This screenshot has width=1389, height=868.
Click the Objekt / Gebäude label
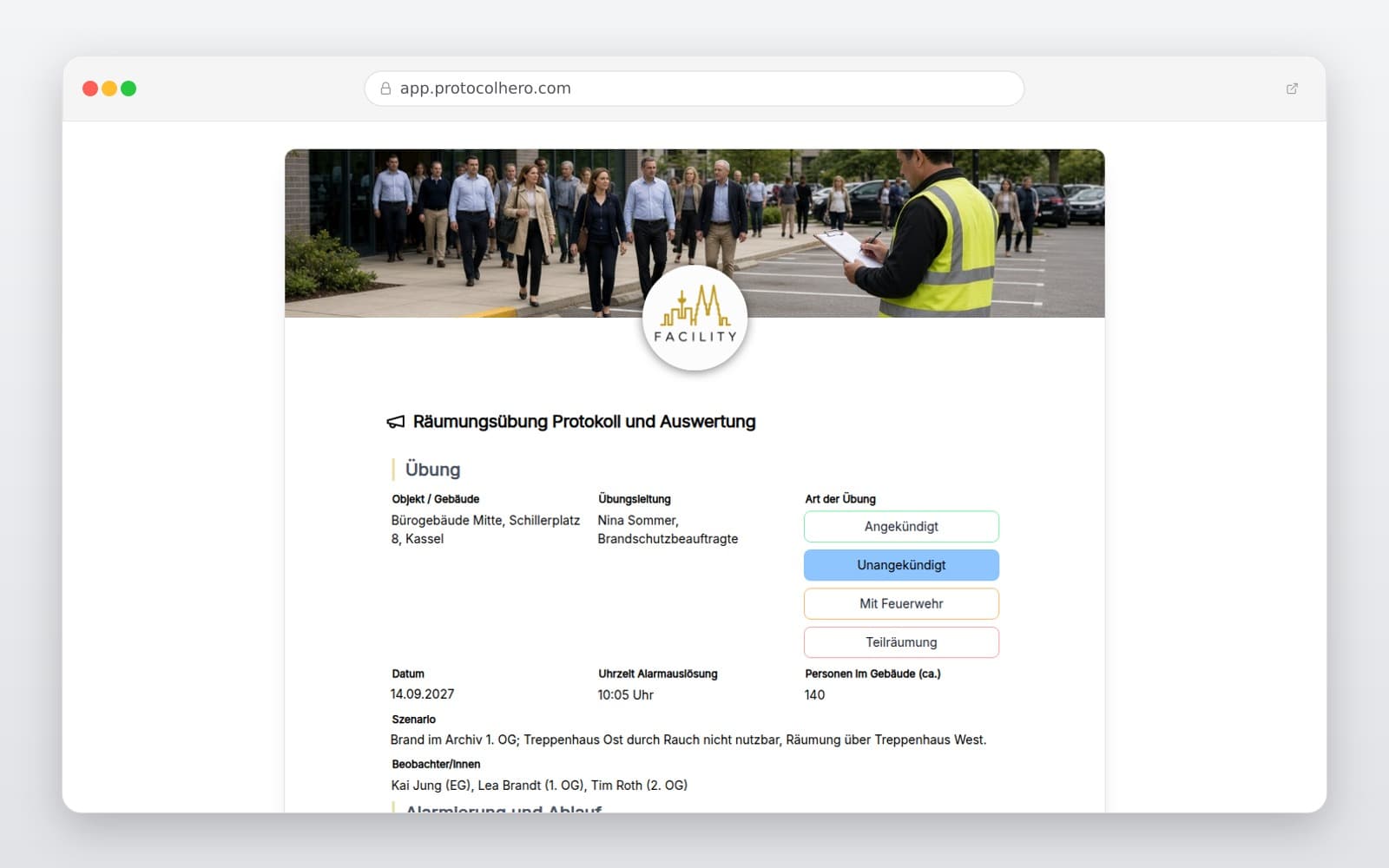click(x=436, y=499)
